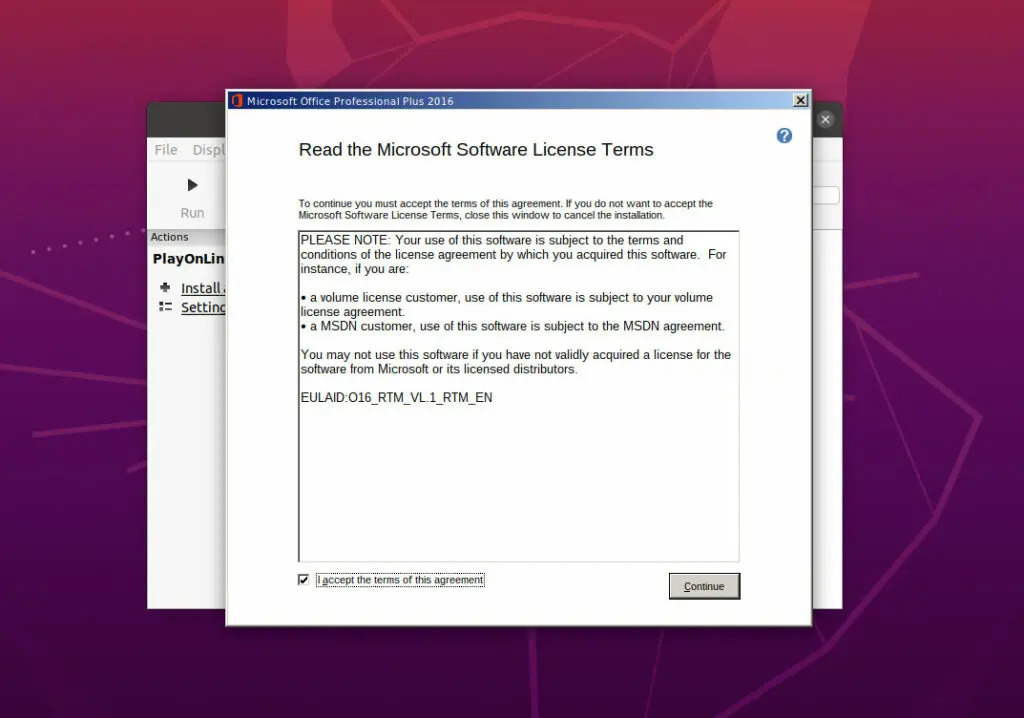Click the plus icon beside the Install link
The width and height of the screenshot is (1024, 718).
click(x=165, y=288)
